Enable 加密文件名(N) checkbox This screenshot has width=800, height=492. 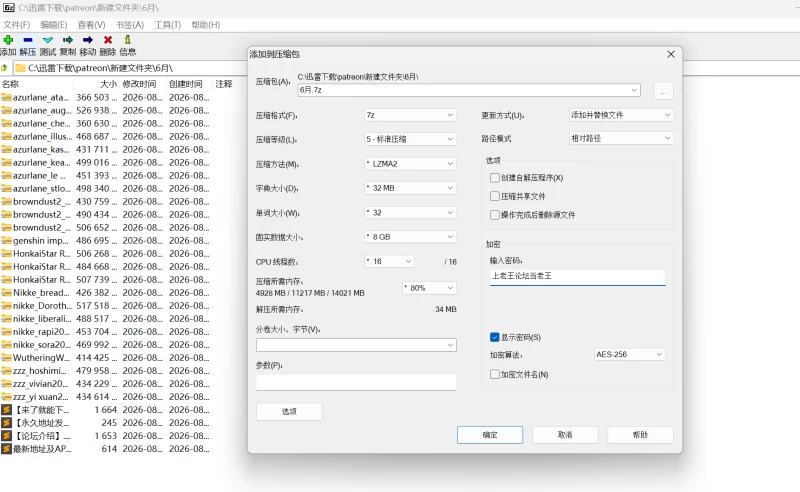[x=494, y=375]
